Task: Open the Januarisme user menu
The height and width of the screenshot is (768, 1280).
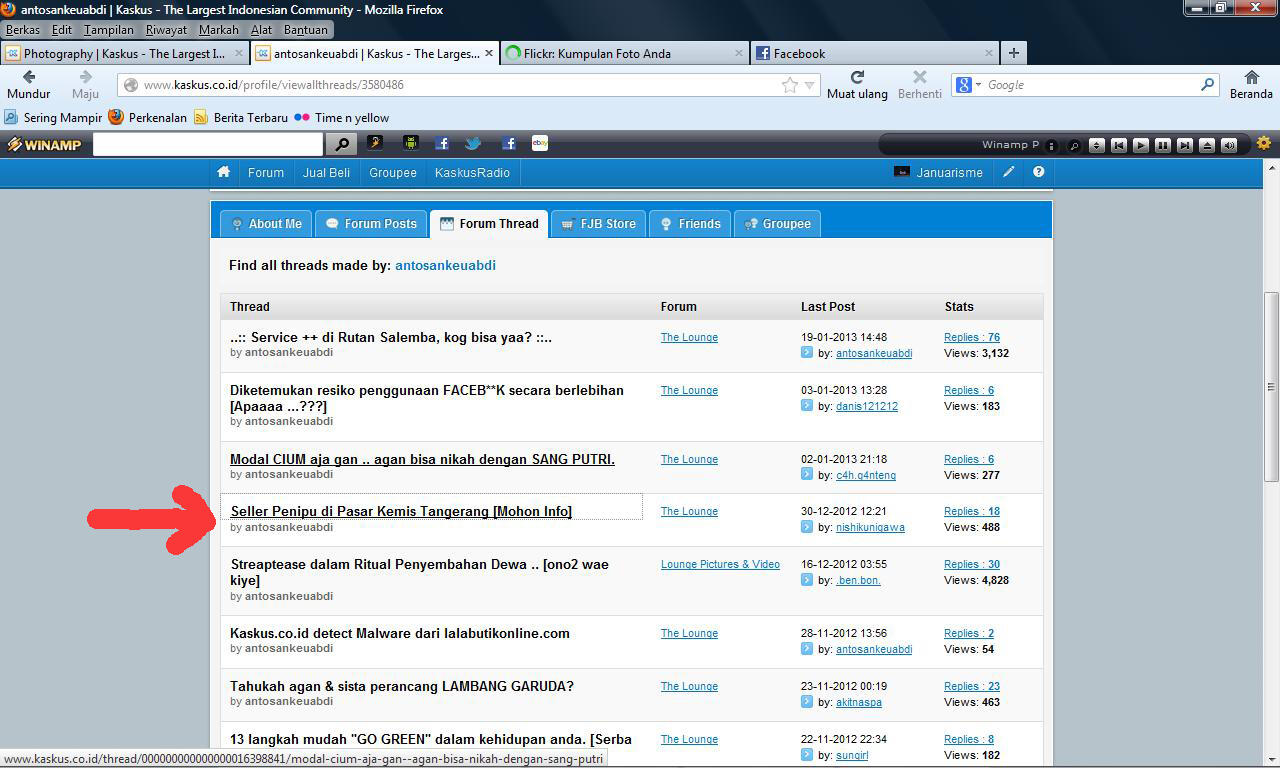Action: 938,172
